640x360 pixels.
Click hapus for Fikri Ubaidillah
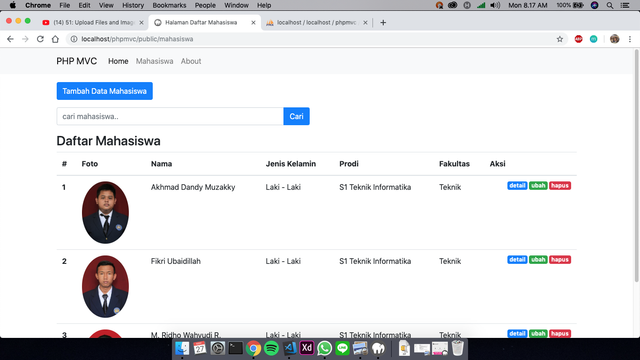click(x=560, y=260)
